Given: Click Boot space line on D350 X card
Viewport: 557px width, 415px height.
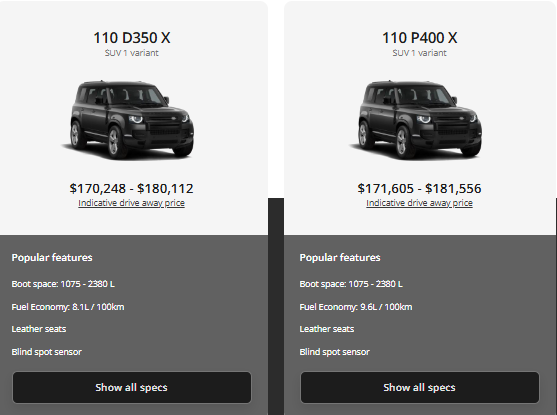Looking at the screenshot, I should coord(63,284).
